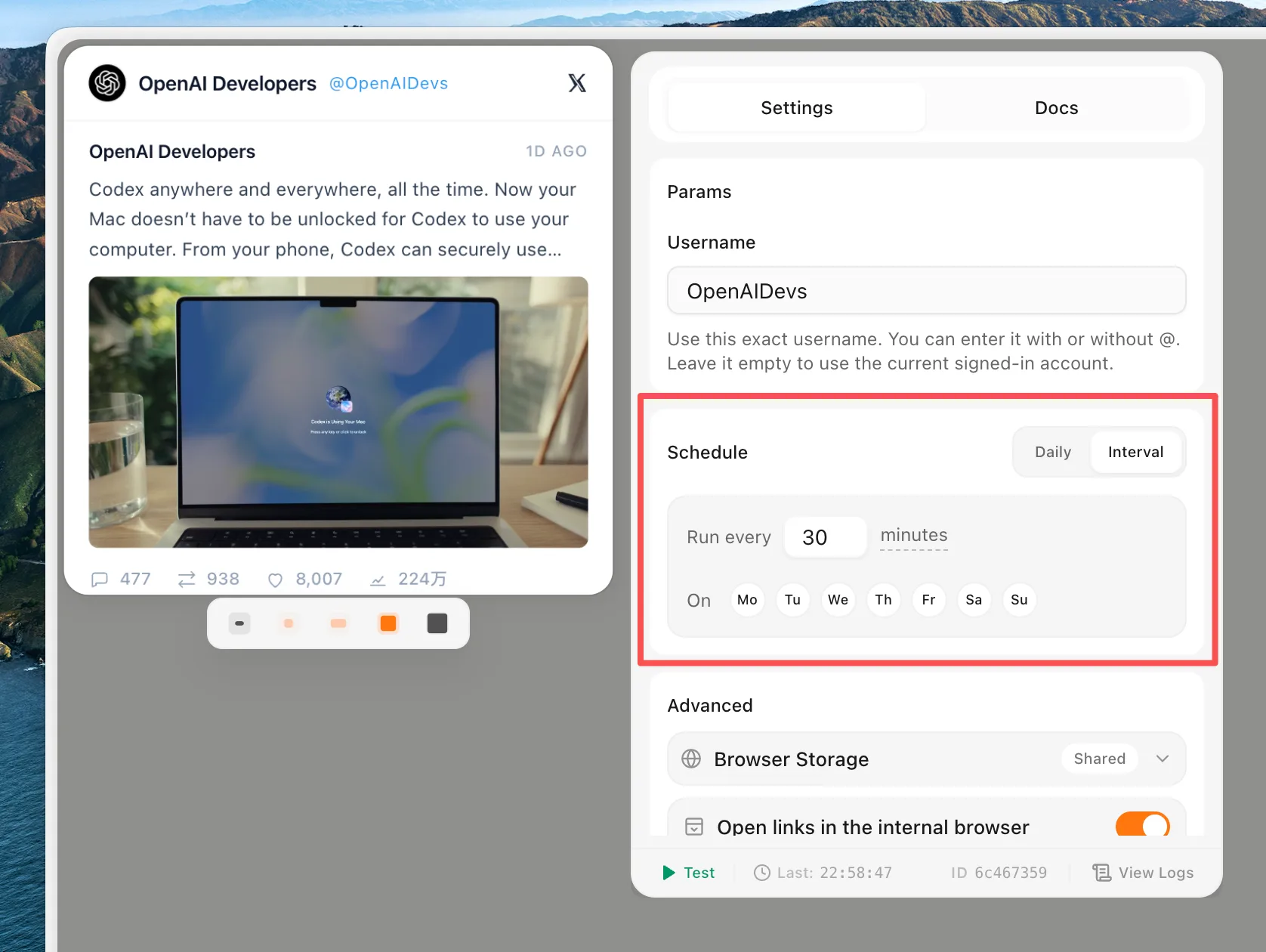Toggle Wednesday in the schedule days
Screen dimensions: 1266x952
pyautogui.click(x=838, y=600)
